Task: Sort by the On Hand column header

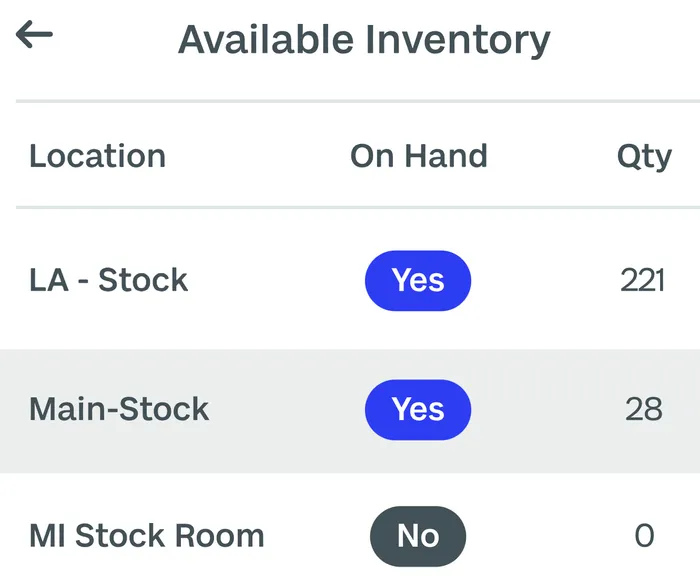Action: (x=418, y=156)
